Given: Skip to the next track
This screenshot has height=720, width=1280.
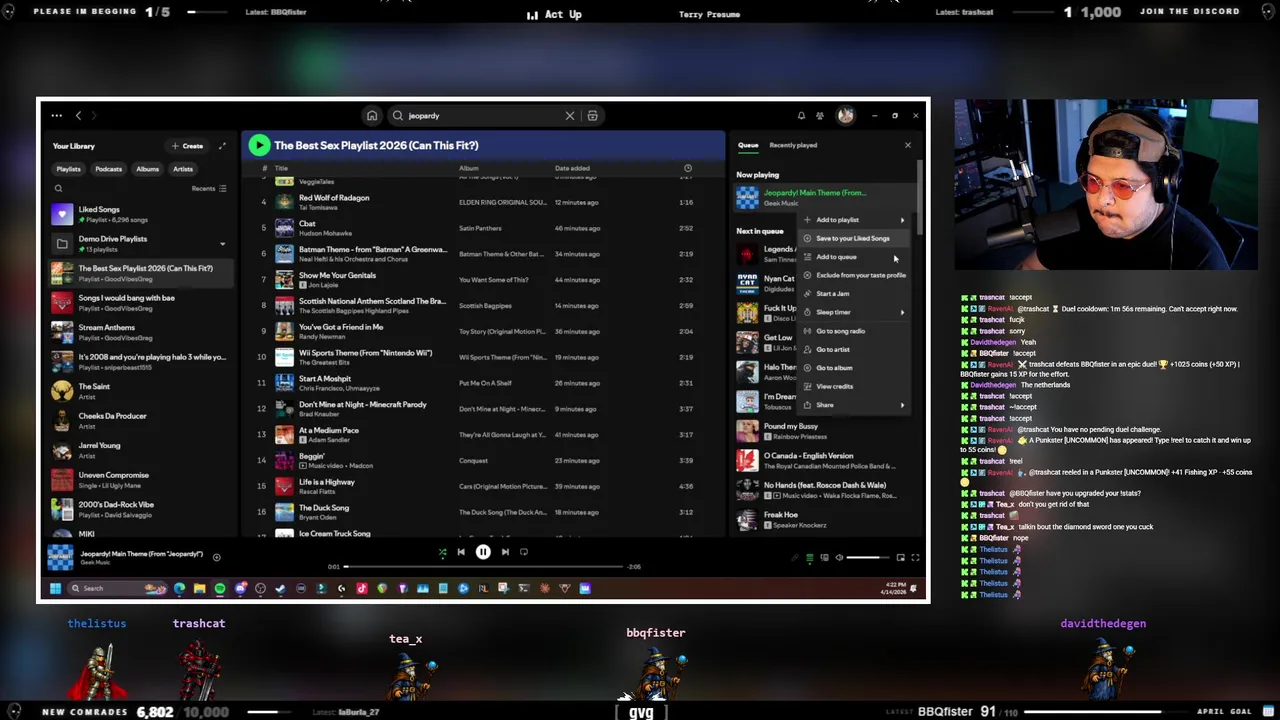Looking at the screenshot, I should (505, 552).
